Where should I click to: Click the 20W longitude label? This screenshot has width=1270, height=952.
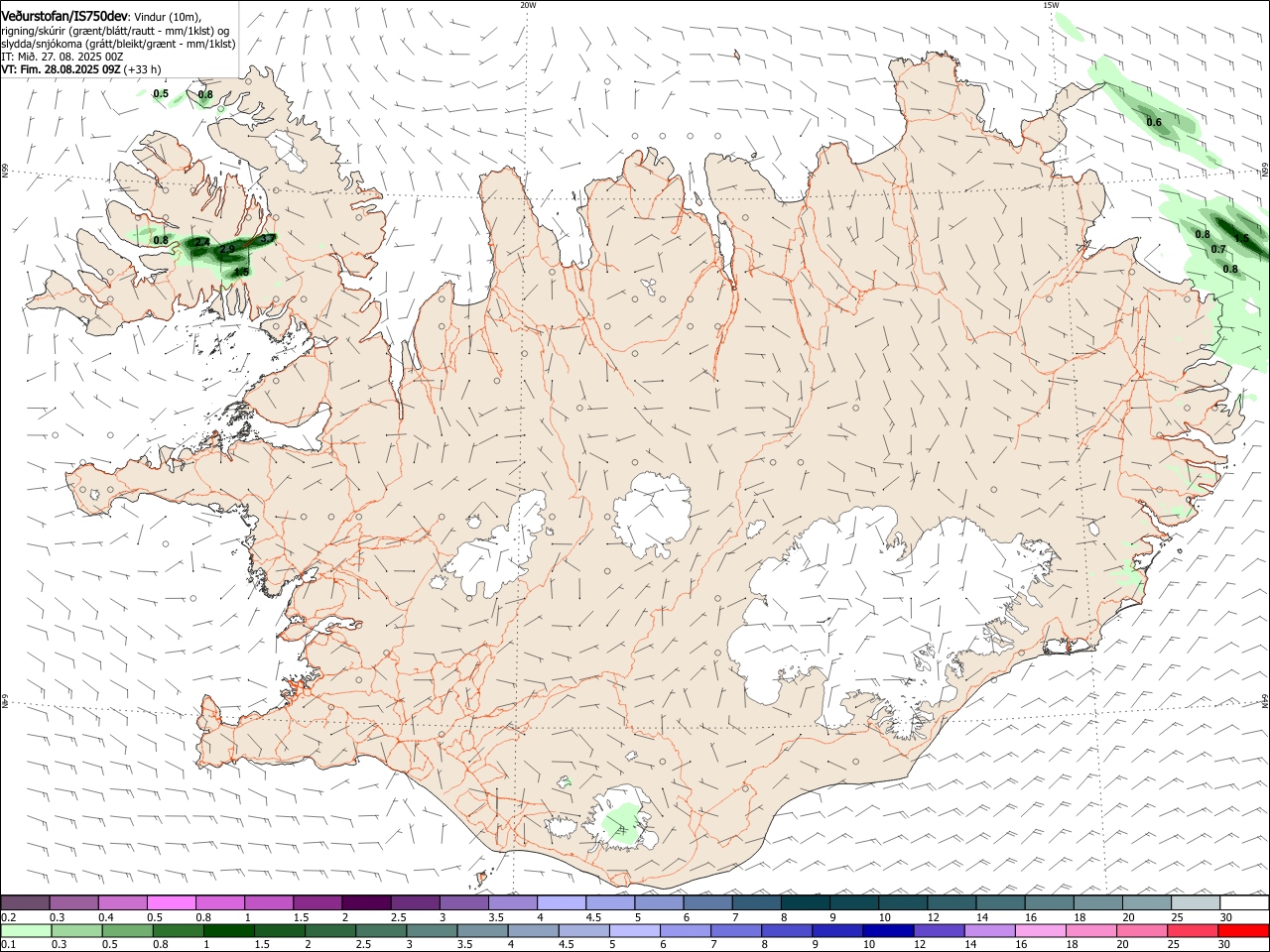pyautogui.click(x=527, y=5)
